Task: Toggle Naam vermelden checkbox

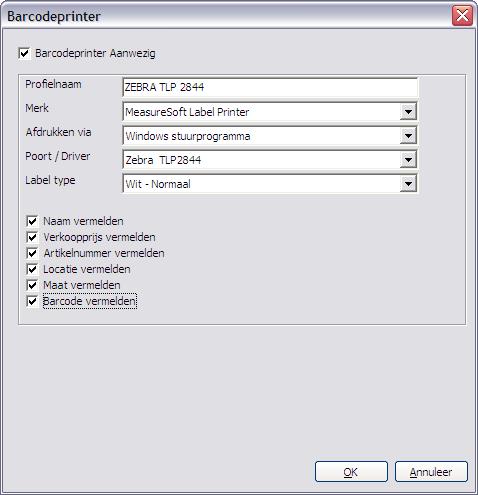Action: pos(32,221)
